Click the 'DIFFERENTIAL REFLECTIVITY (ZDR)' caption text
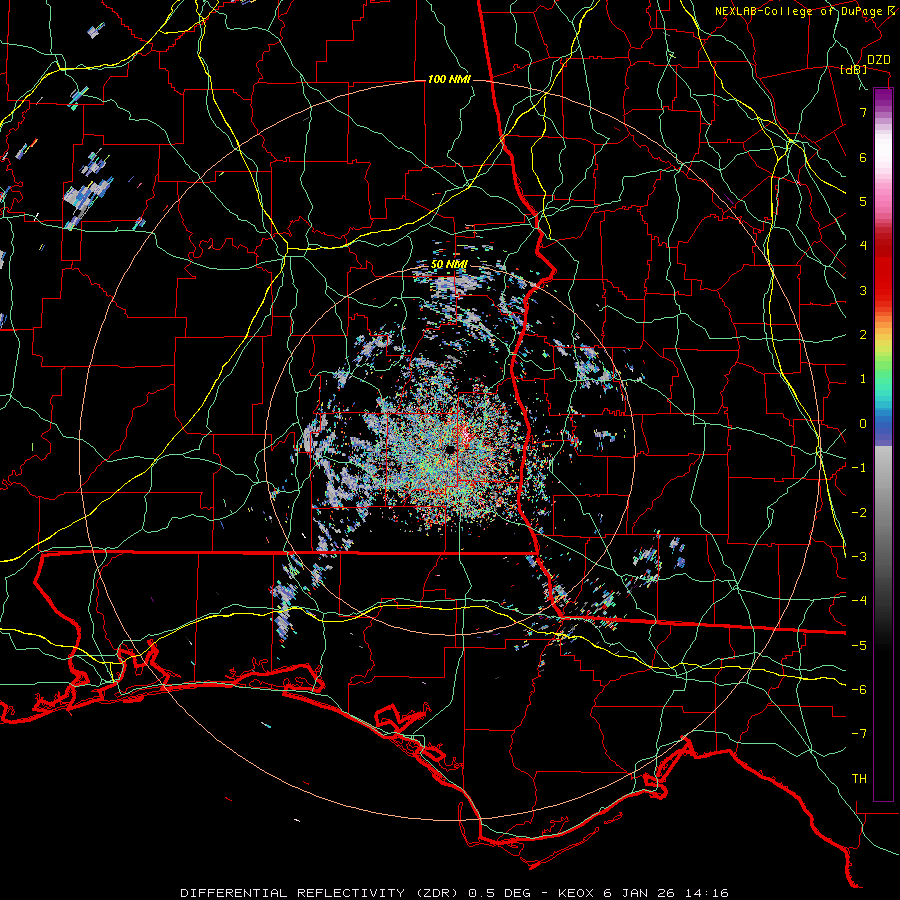 click(x=321, y=893)
